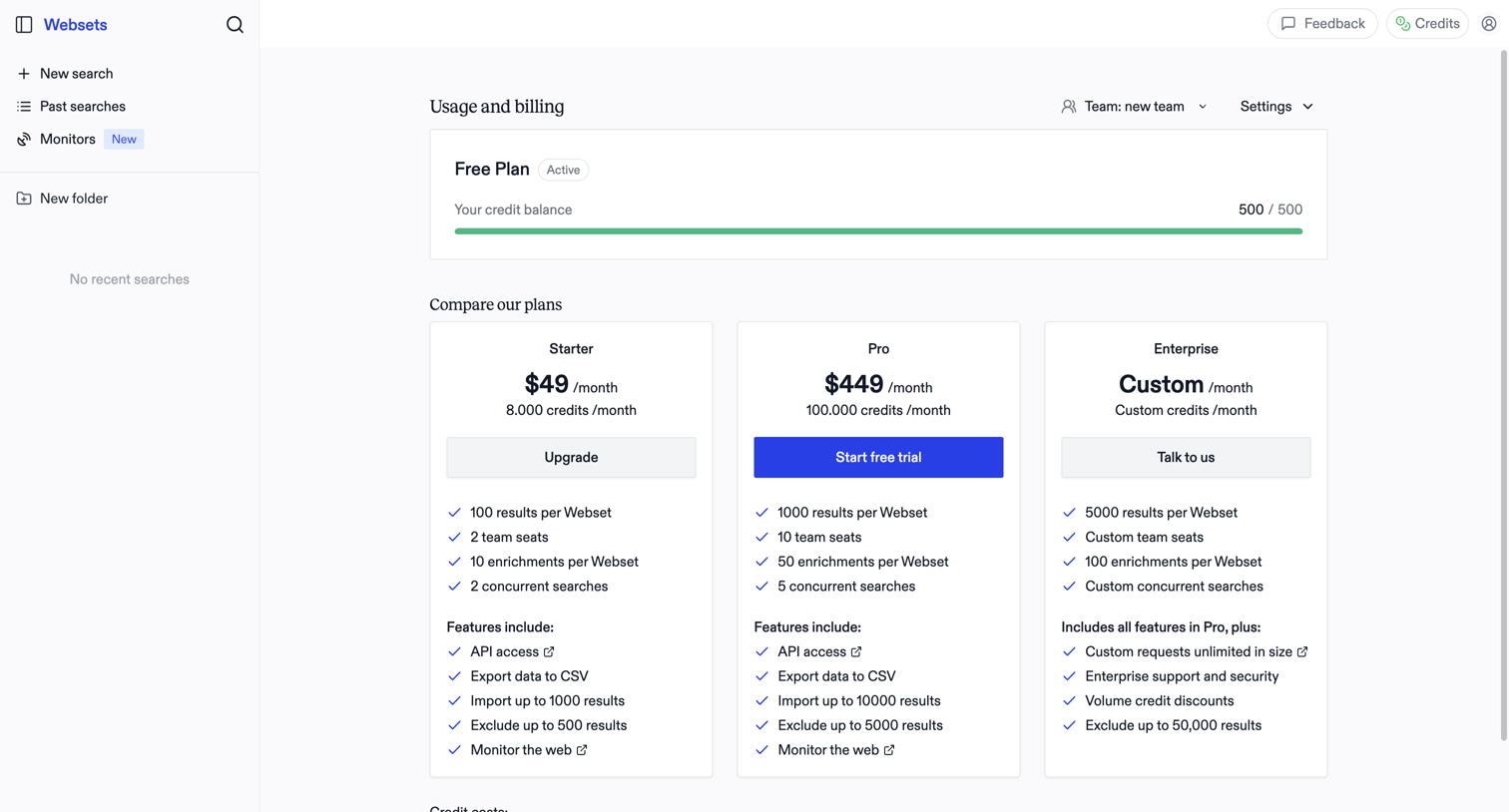Click the plus icon beside New search
The width and height of the screenshot is (1509, 812).
24,74
